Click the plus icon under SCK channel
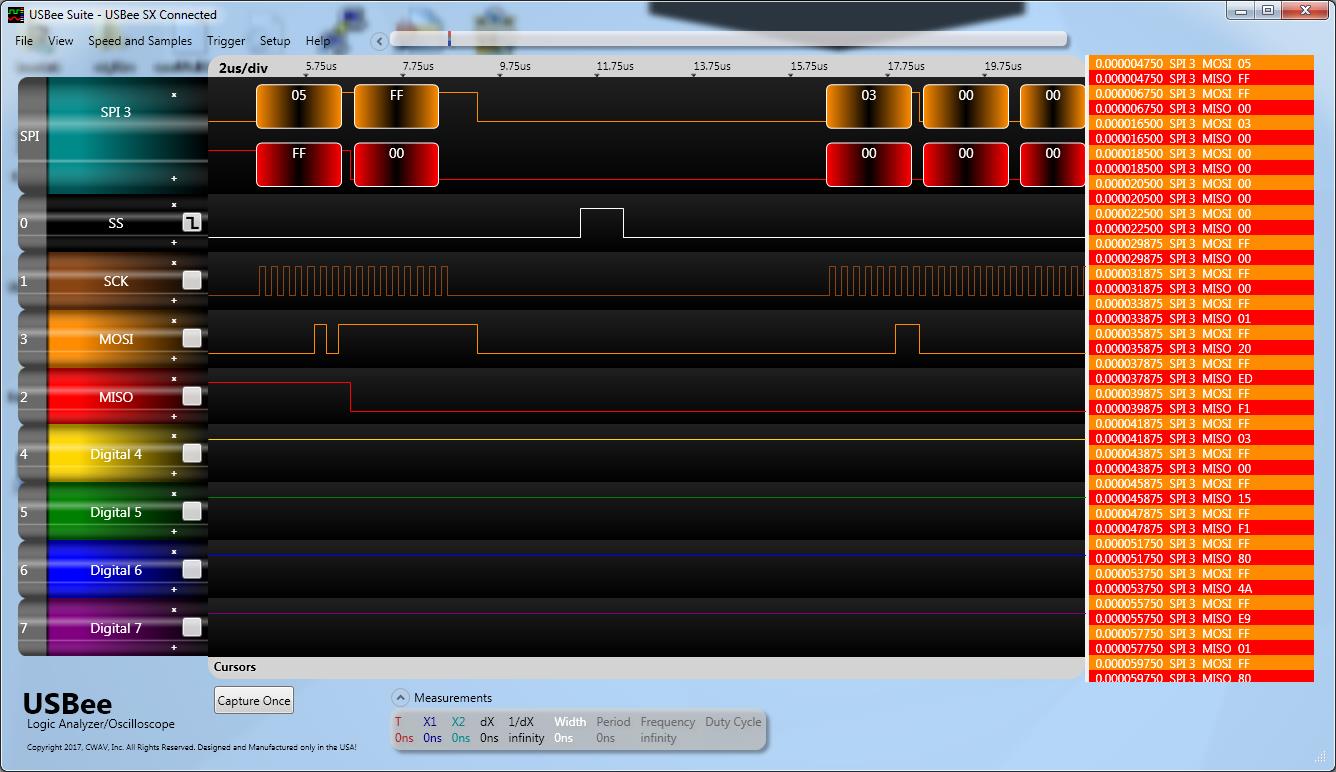Screen dimensions: 1336x772 pyautogui.click(x=174, y=300)
